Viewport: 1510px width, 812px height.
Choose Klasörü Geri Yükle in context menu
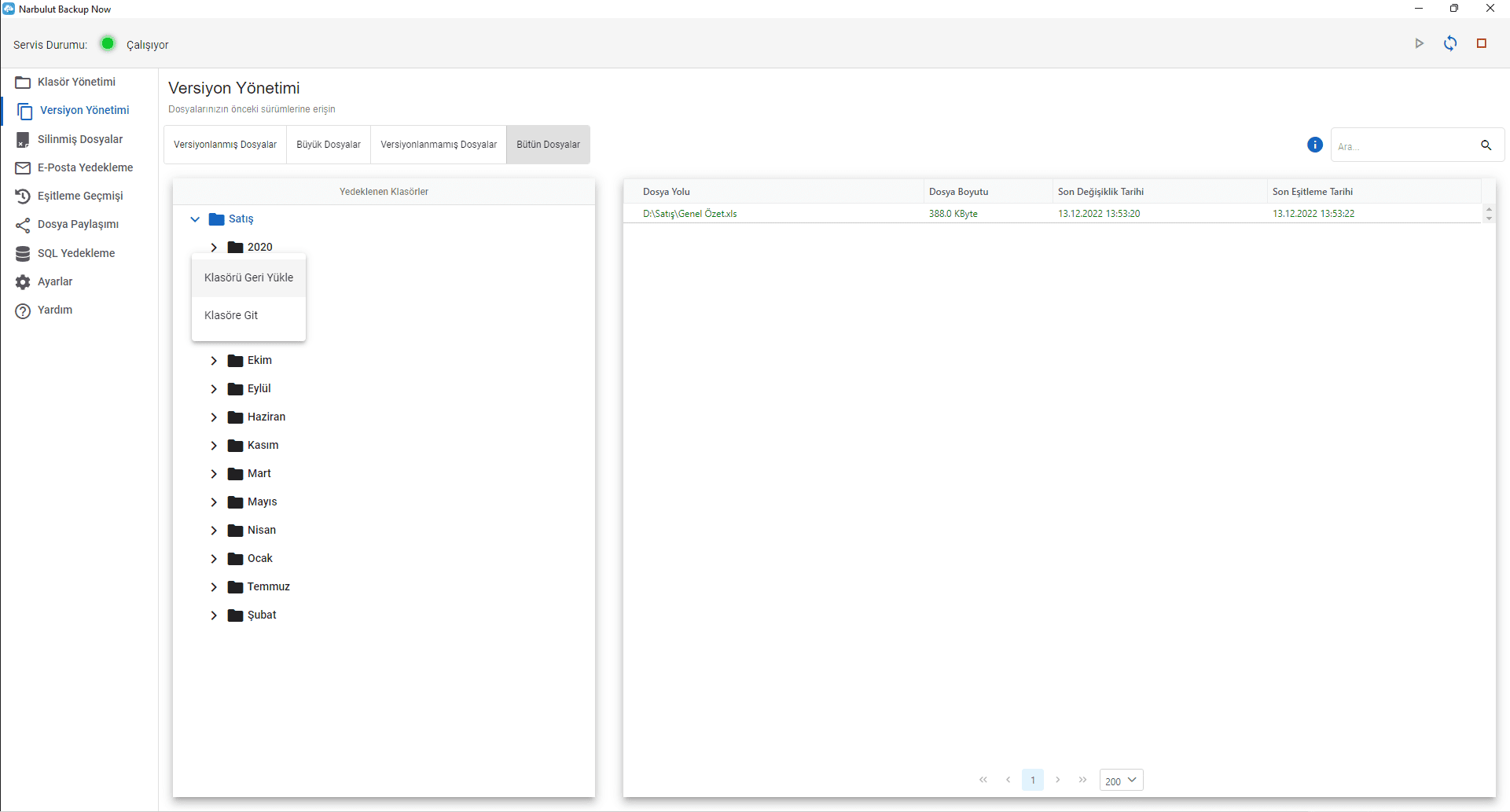(248, 277)
